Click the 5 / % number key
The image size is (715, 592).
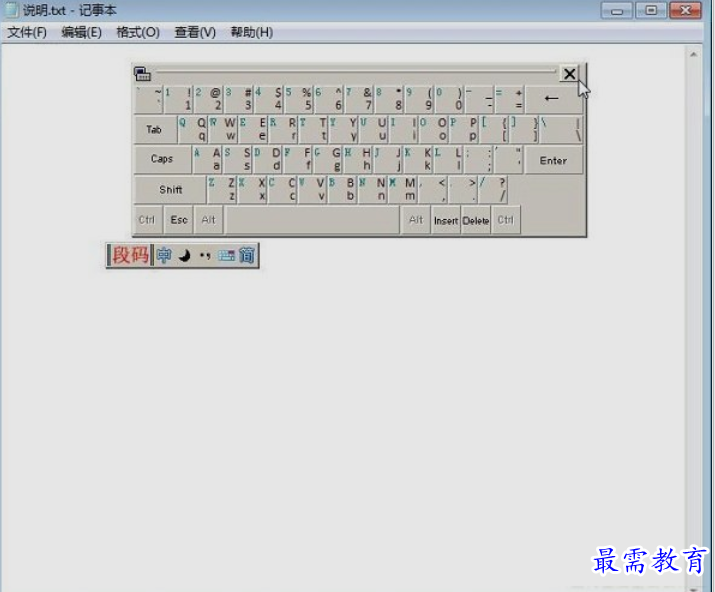299,99
